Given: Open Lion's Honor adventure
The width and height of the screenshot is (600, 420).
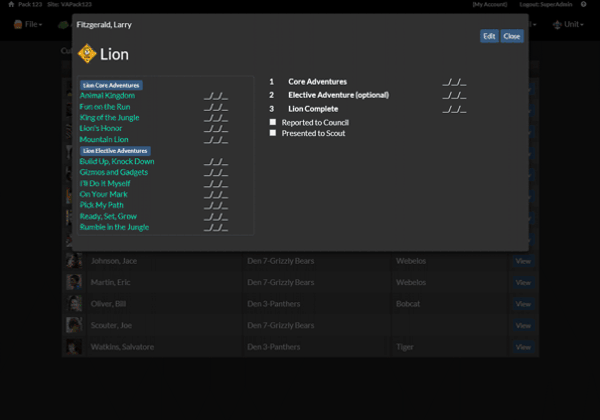Looking at the screenshot, I should tap(101, 128).
